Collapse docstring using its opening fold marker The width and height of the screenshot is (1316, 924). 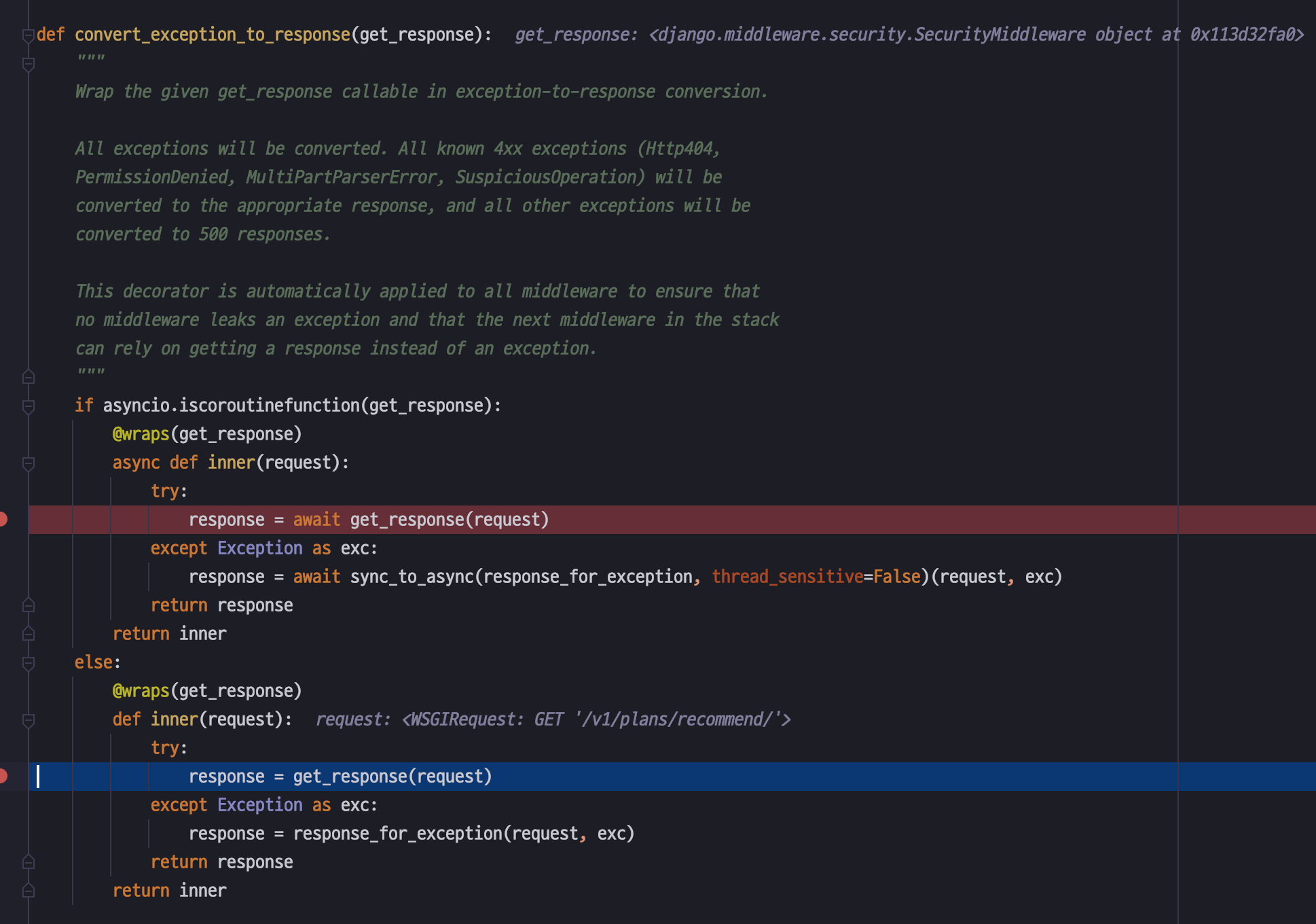(28, 65)
